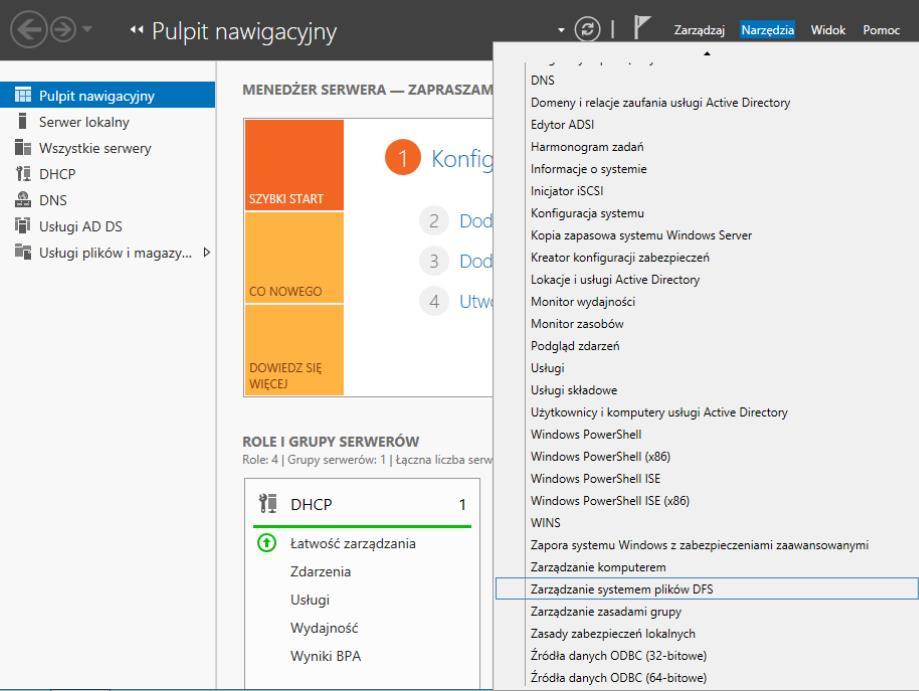Open the notifications flag icon
The width and height of the screenshot is (919, 691).
(x=641, y=28)
